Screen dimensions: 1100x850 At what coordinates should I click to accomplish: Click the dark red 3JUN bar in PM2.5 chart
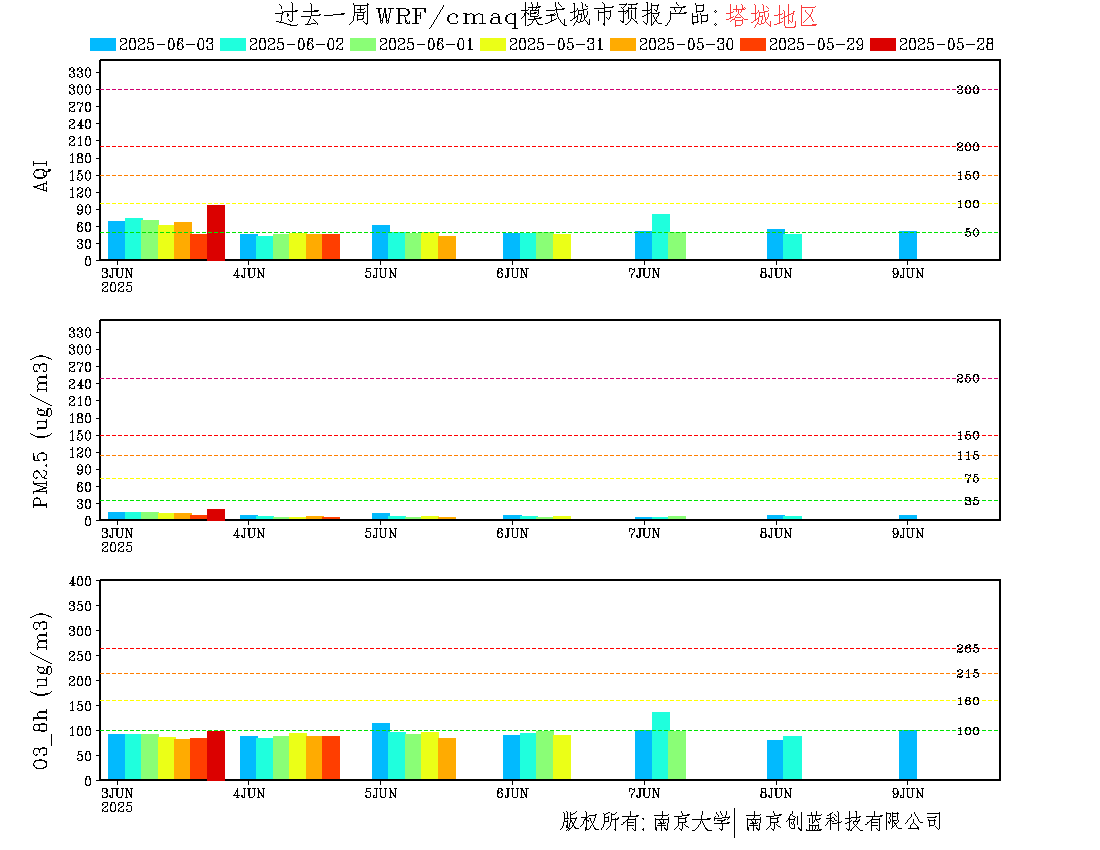pyautogui.click(x=216, y=515)
